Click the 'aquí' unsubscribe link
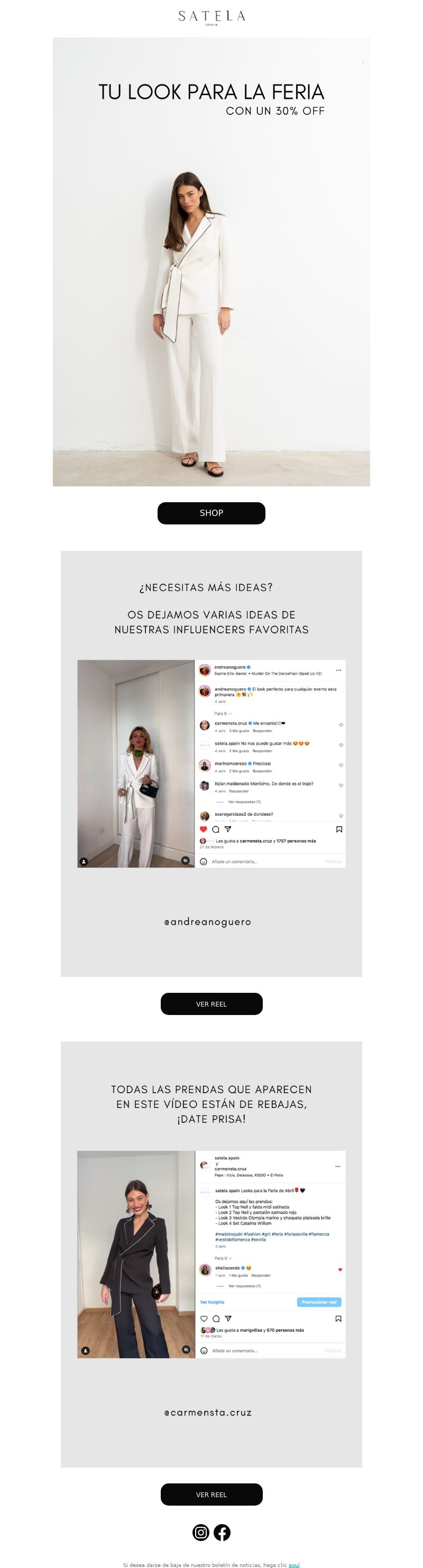The height and width of the screenshot is (1568, 423). click(294, 1564)
